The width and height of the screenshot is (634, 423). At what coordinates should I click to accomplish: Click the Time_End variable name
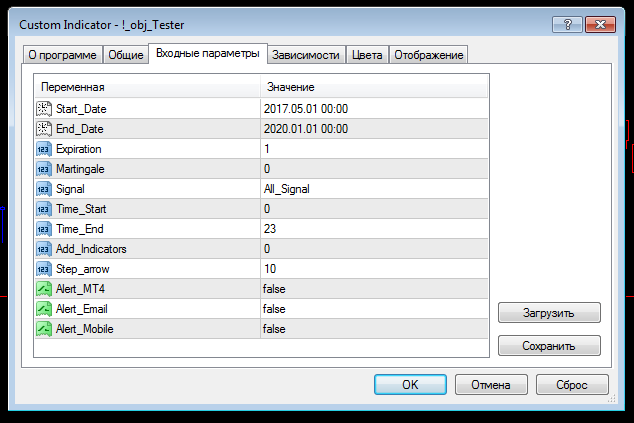80,229
